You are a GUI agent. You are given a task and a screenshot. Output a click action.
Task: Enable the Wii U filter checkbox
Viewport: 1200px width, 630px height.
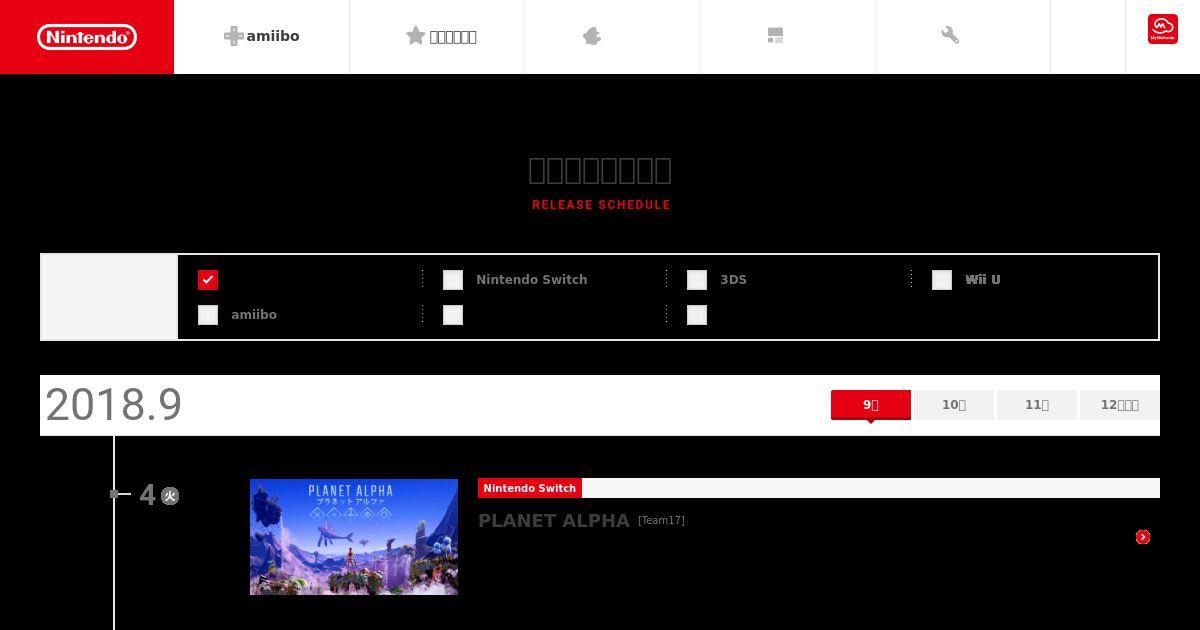point(942,280)
